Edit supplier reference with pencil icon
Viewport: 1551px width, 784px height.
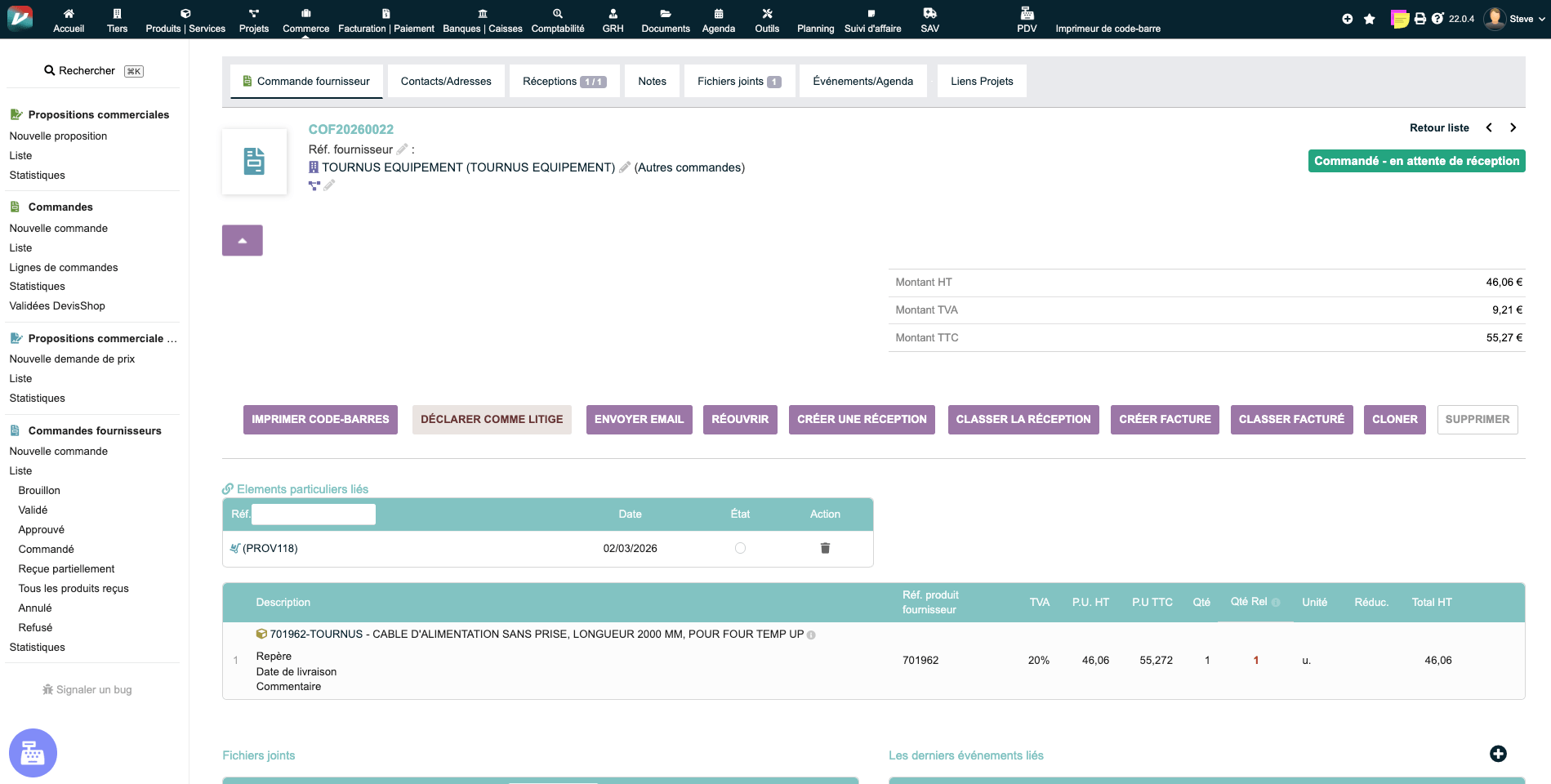click(x=402, y=149)
